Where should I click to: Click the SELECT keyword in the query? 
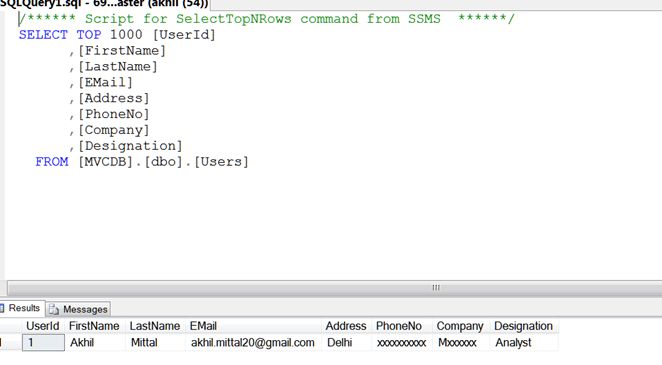click(x=43, y=35)
